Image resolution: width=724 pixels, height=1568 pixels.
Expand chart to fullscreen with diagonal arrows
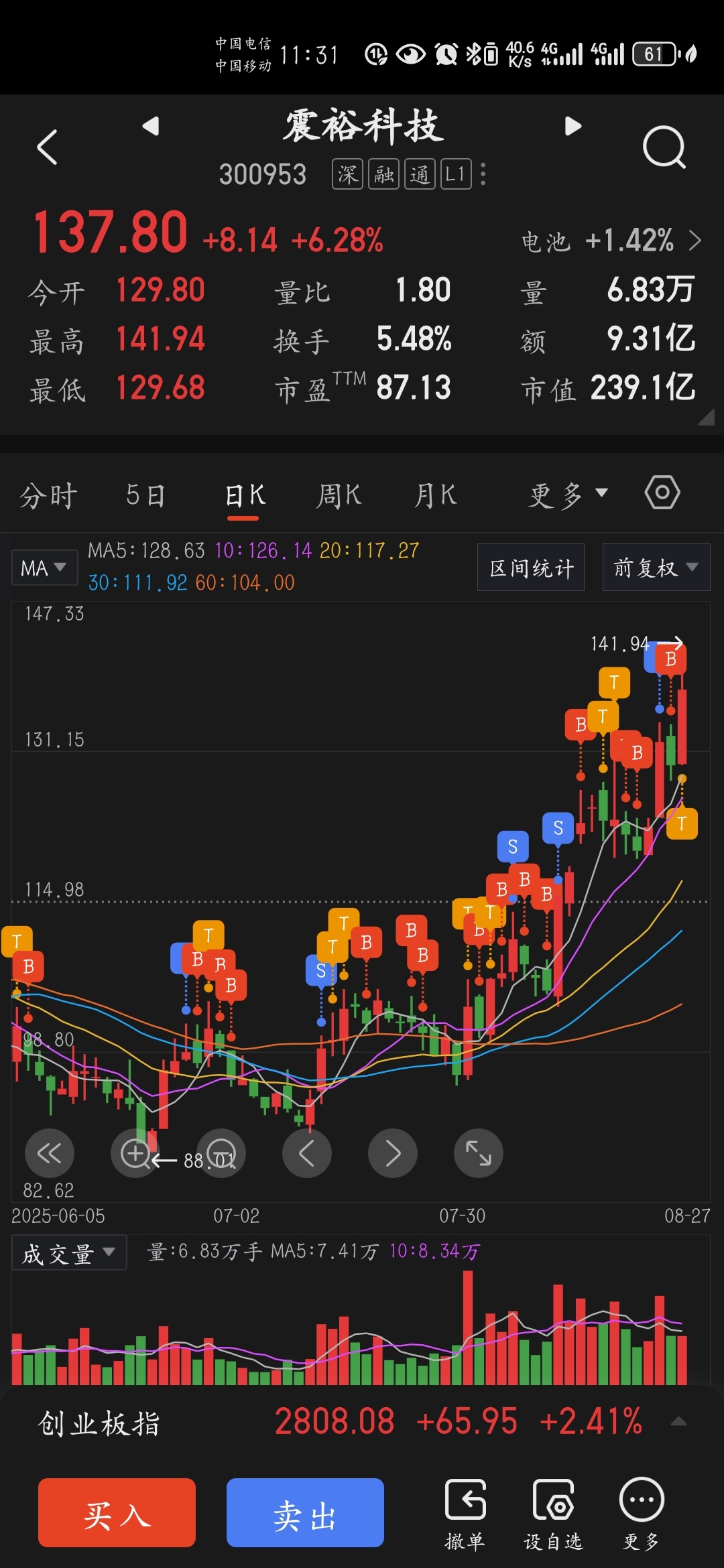[478, 1153]
